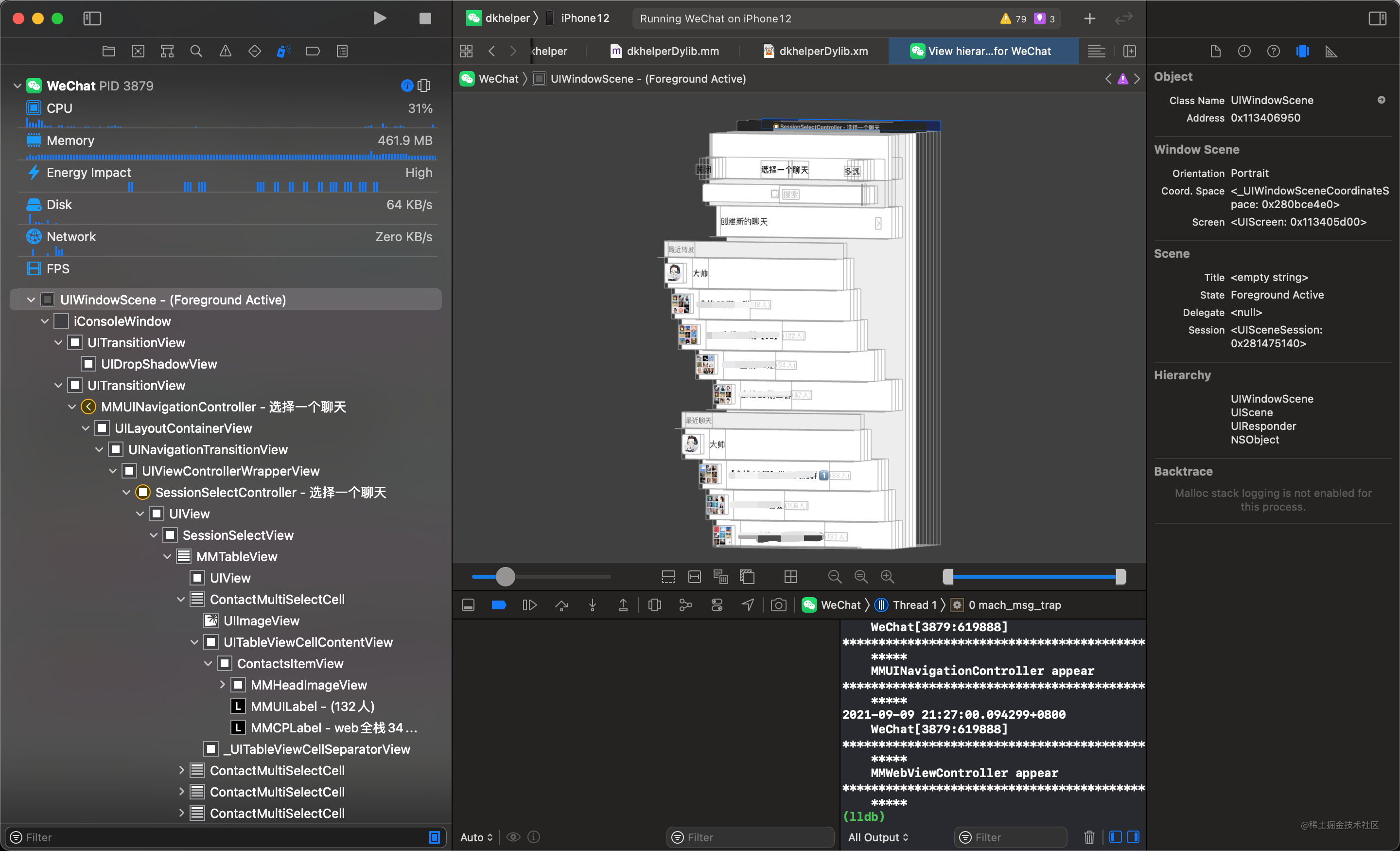Collapse the ContactsItemView node
The image size is (1400, 851).
(x=209, y=663)
